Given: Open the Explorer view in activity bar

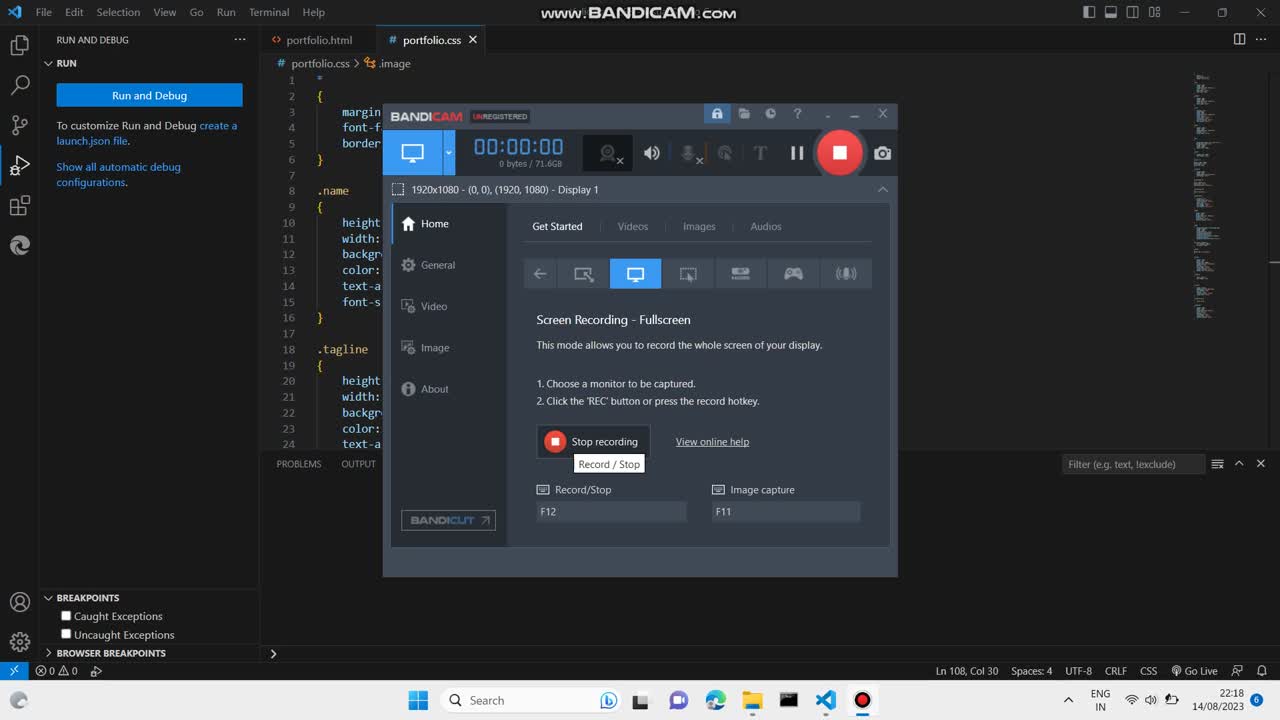Looking at the screenshot, I should tap(19, 45).
